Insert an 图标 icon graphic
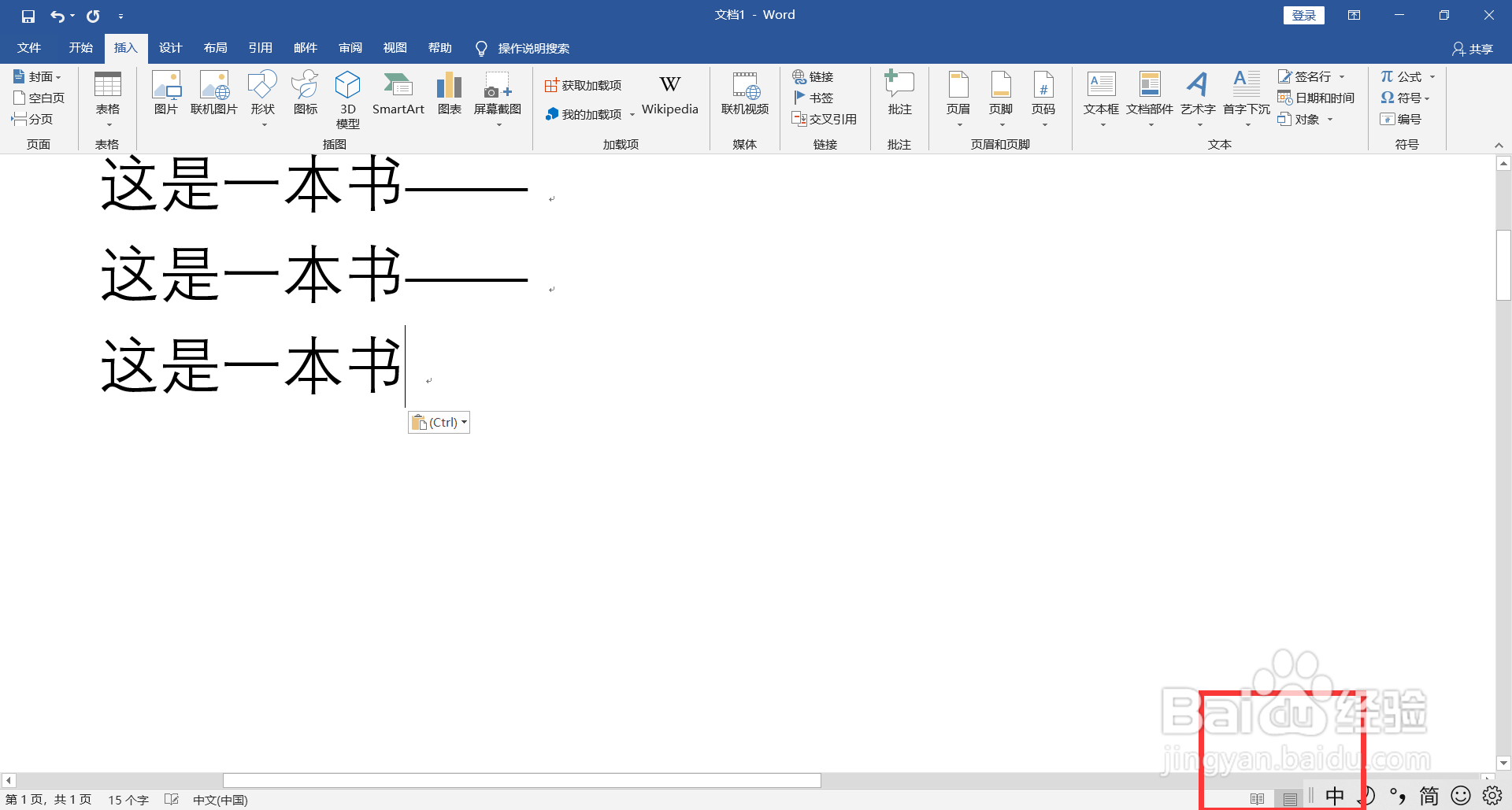This screenshot has height=810, width=1512. (x=305, y=93)
